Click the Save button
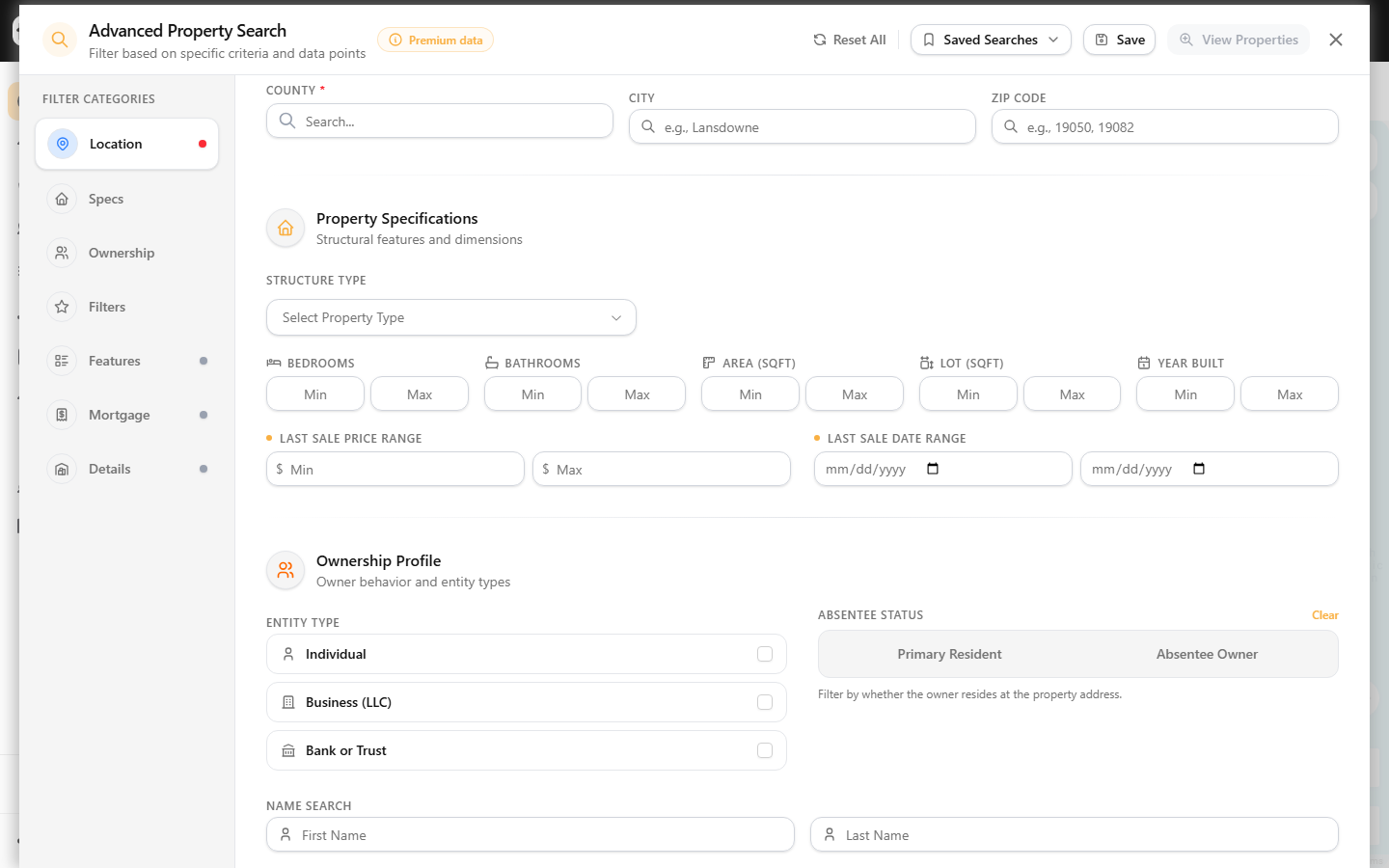This screenshot has height=868, width=1389. tap(1120, 40)
